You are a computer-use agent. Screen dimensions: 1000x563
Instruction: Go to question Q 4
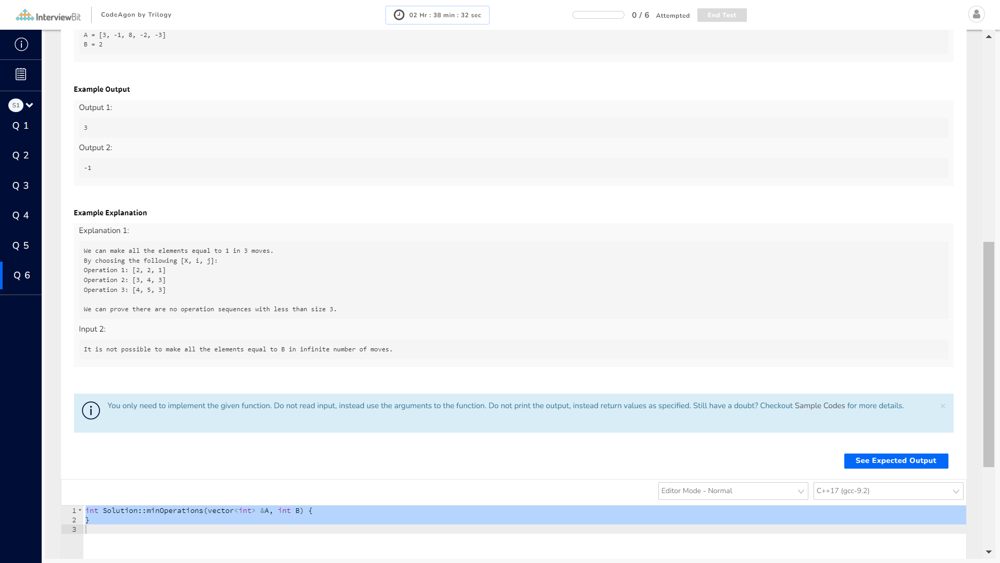click(x=20, y=216)
